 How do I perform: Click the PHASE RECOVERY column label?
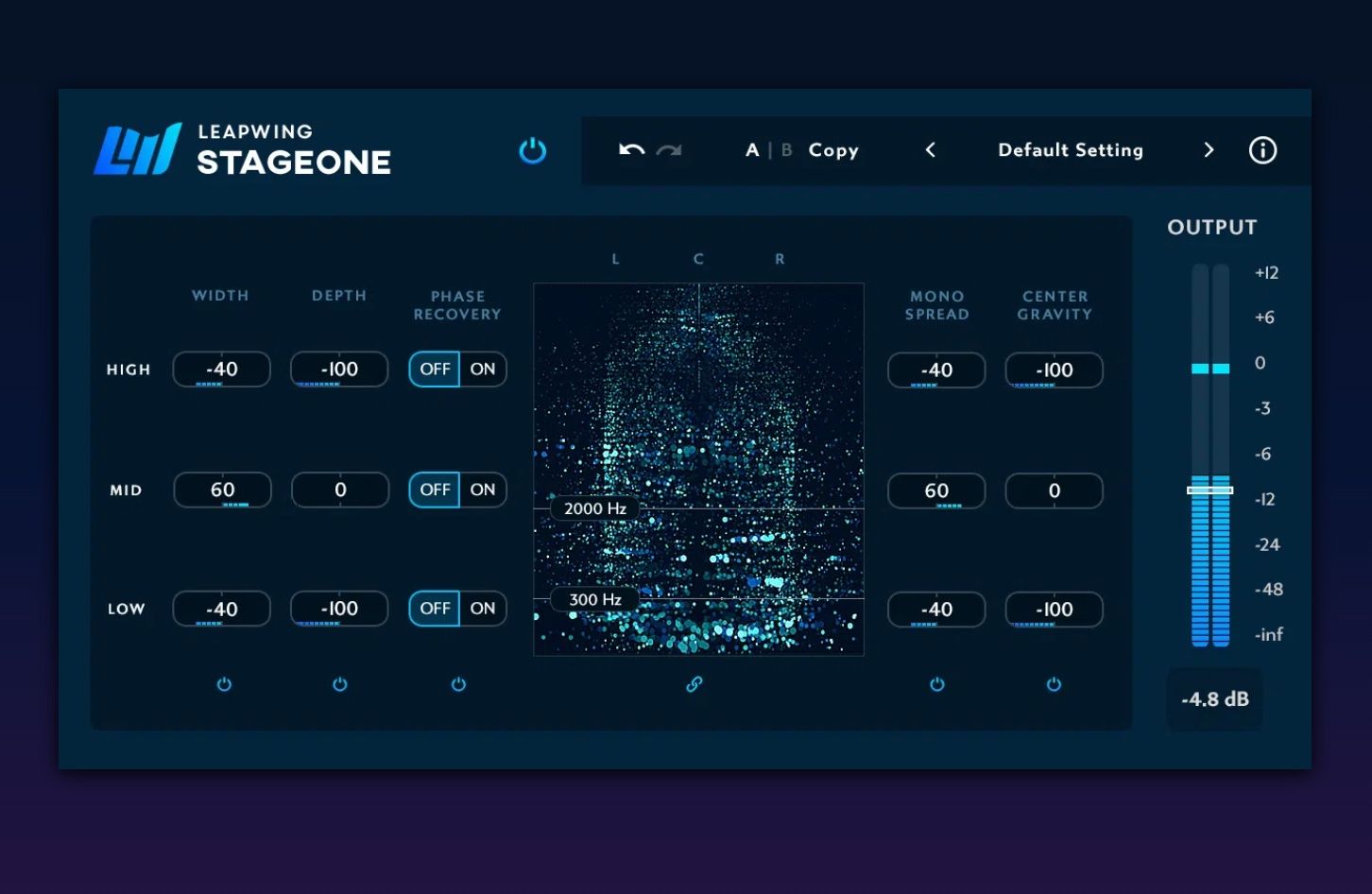tap(457, 305)
